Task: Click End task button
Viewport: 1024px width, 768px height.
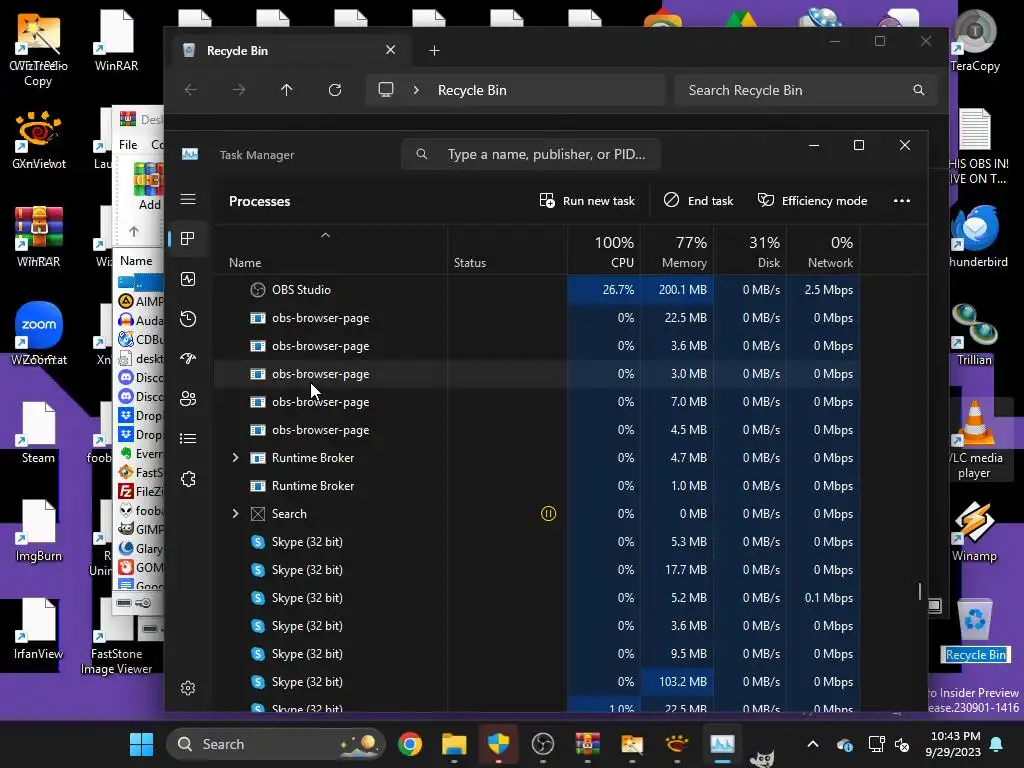Action: coord(699,200)
